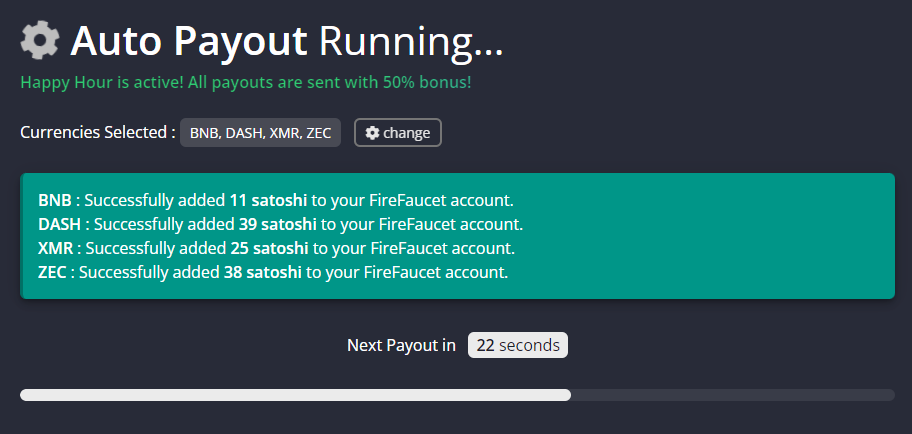
Task: Click the Currencies Selected label
Action: point(98,132)
